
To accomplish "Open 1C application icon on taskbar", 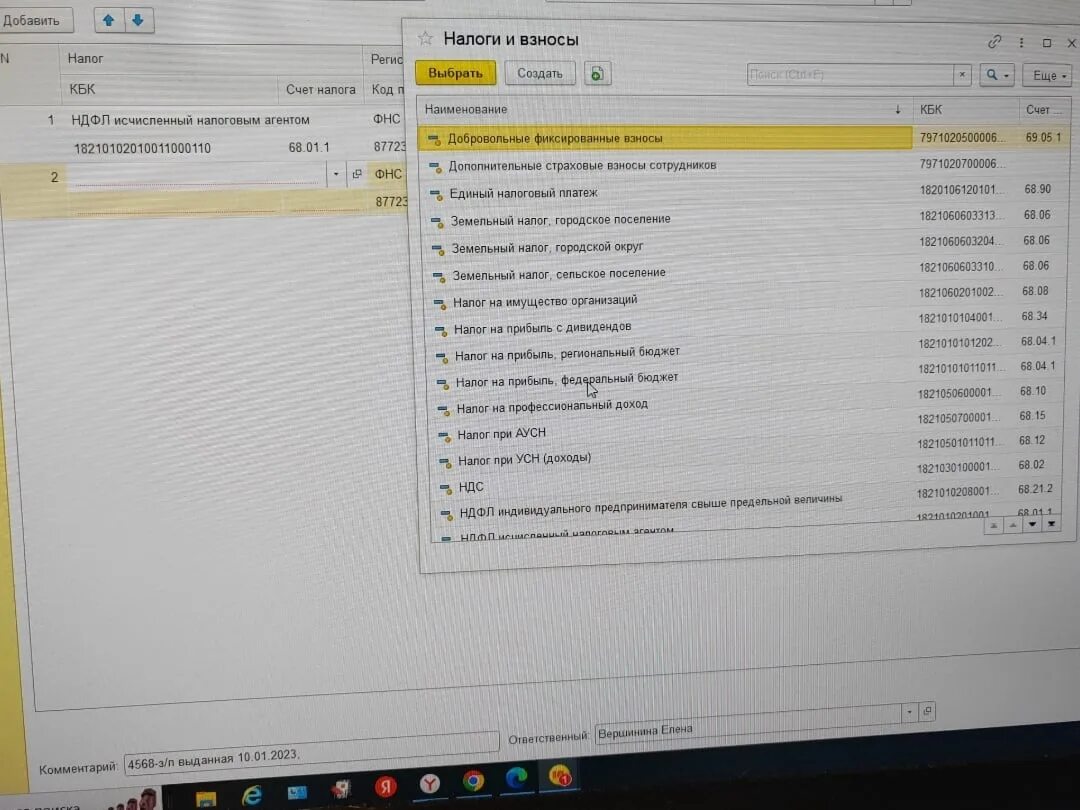I will tap(559, 776).
